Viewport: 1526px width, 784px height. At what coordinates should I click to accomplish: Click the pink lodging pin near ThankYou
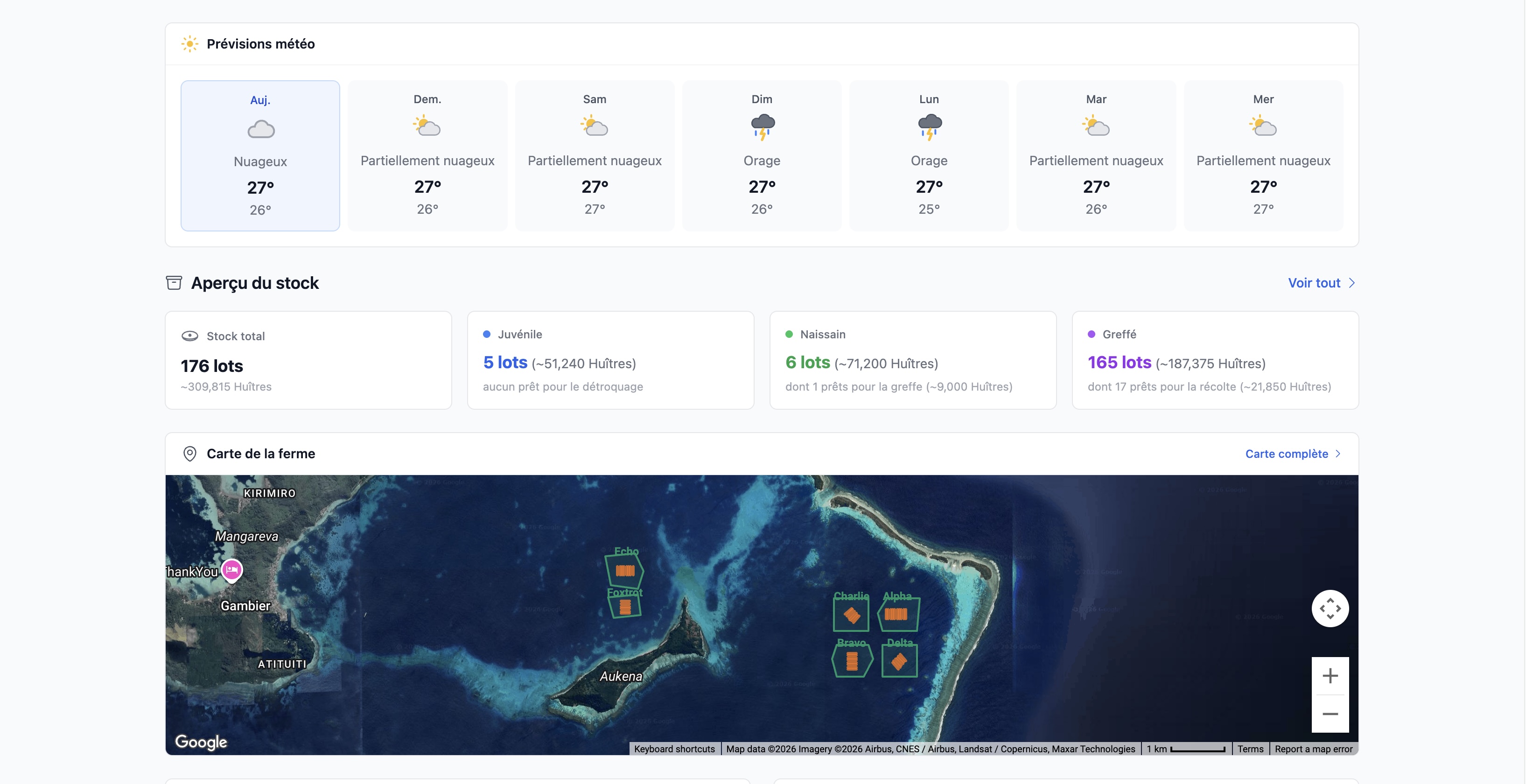(x=231, y=570)
